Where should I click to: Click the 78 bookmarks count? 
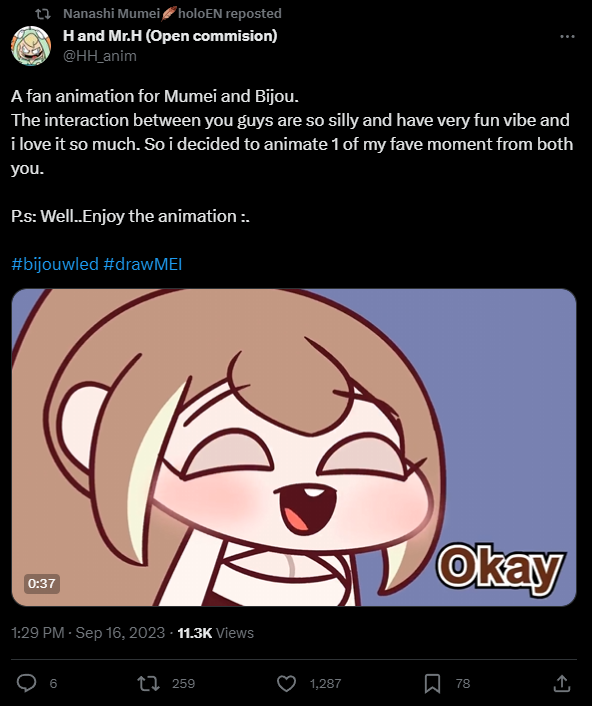tap(463, 683)
